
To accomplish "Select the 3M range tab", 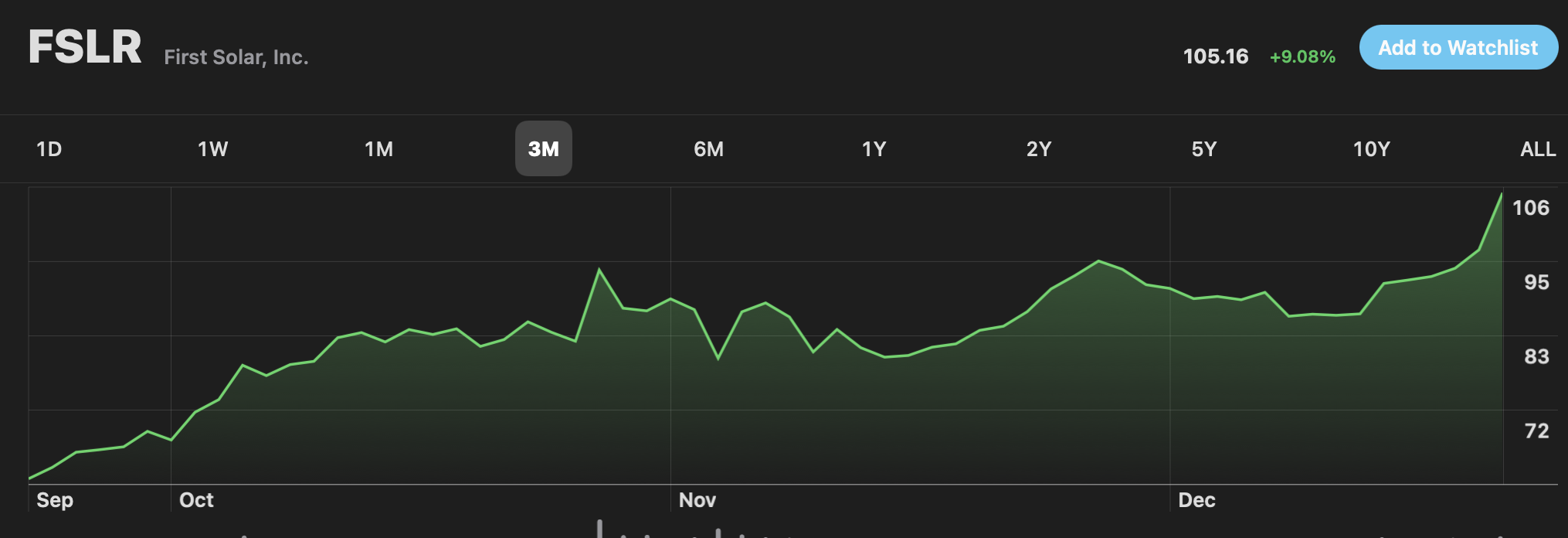I will click(x=544, y=148).
